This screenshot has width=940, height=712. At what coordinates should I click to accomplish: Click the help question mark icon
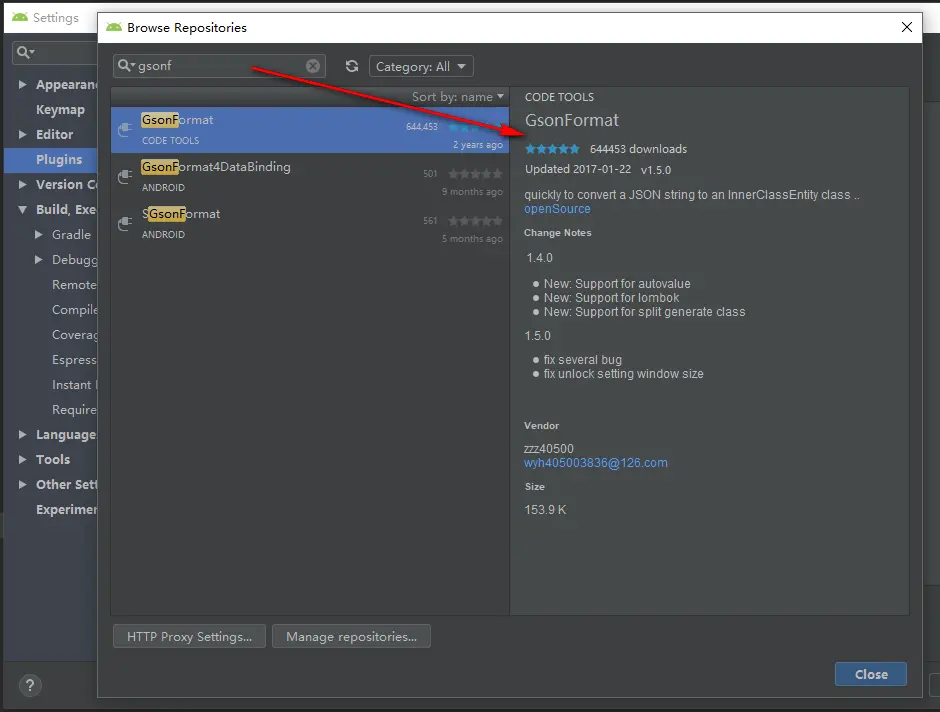click(30, 685)
